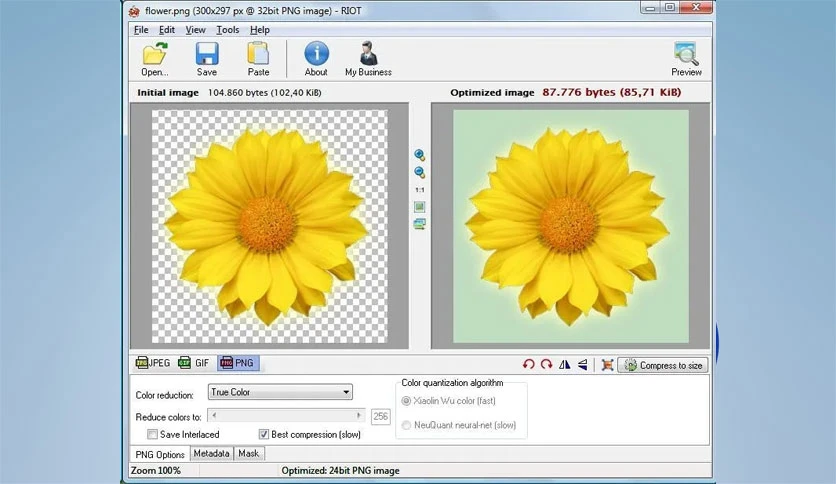Click the right arrow of Reduce colors slider

[x=359, y=415]
